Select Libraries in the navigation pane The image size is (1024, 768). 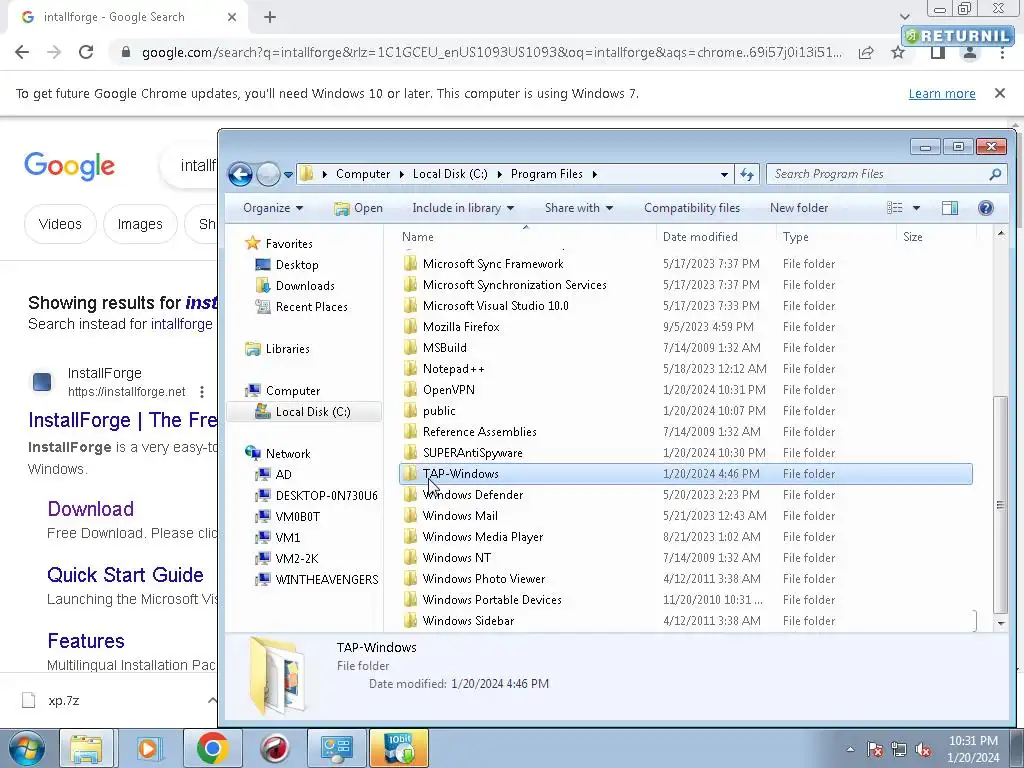(287, 349)
